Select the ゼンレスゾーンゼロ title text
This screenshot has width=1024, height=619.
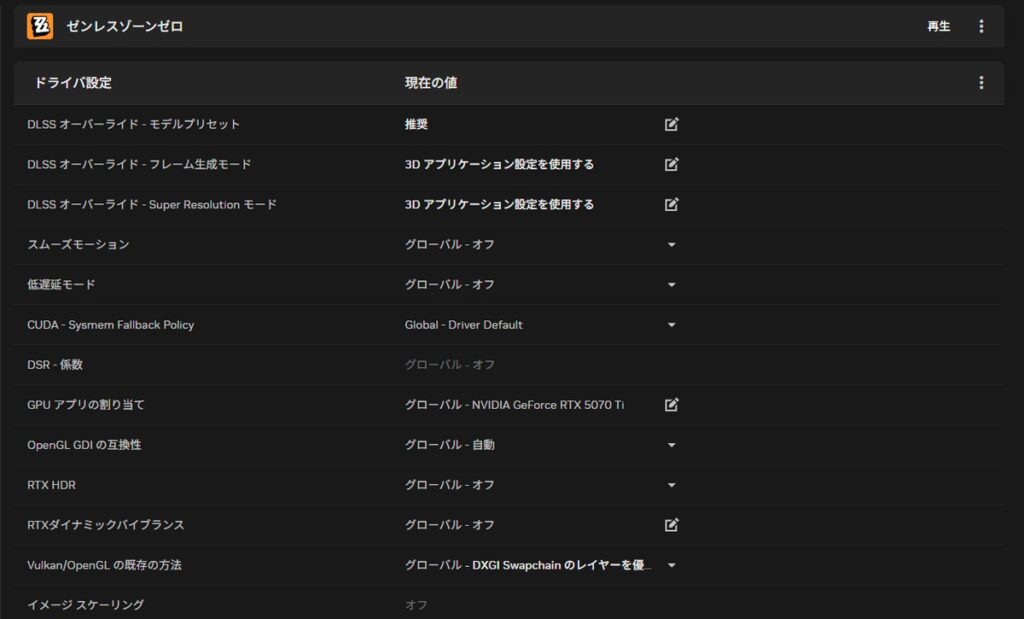[125, 26]
